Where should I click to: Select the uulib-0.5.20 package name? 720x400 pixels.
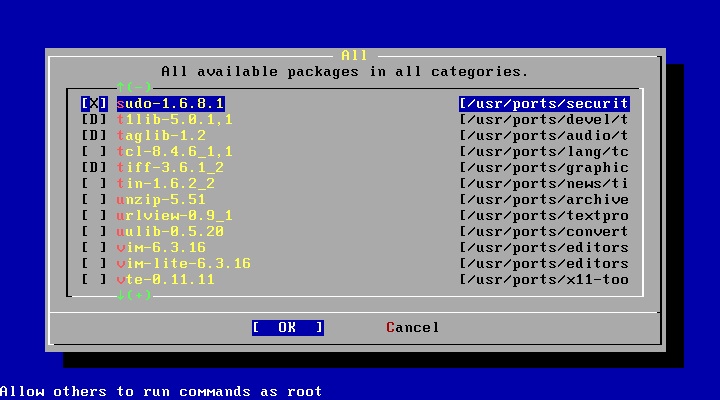coord(170,231)
